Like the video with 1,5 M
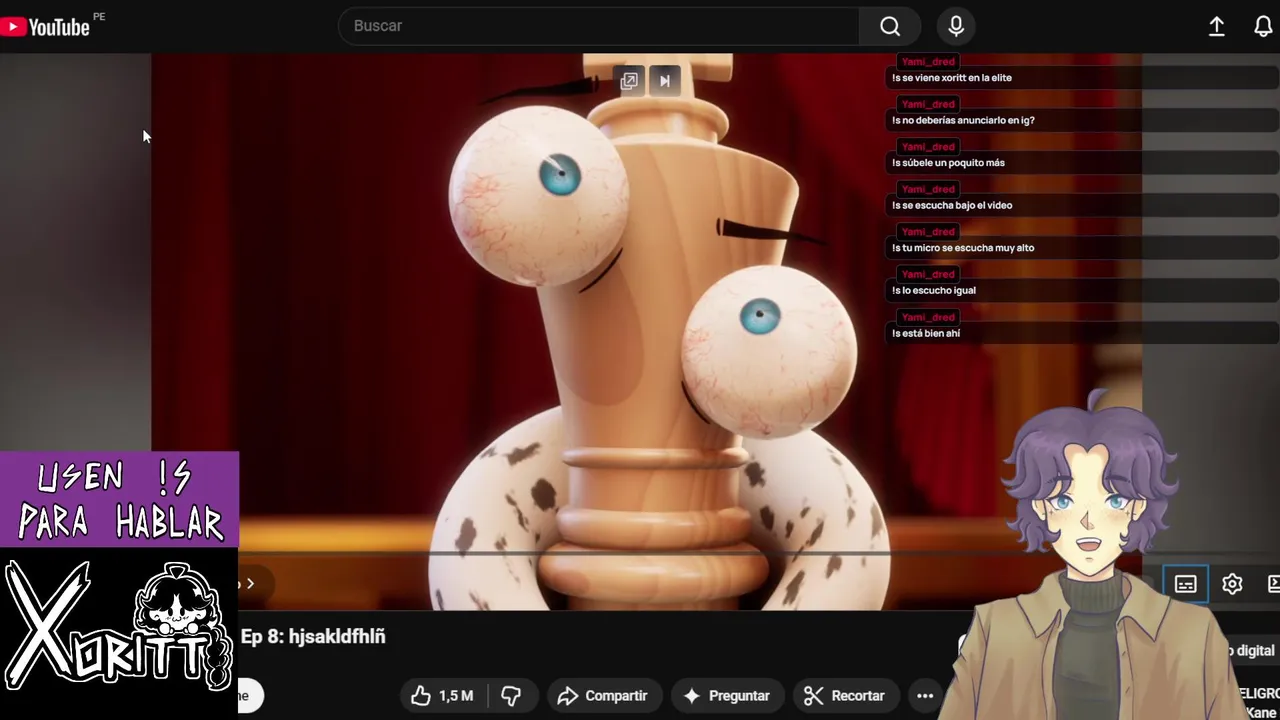The image size is (1280, 720). point(442,696)
